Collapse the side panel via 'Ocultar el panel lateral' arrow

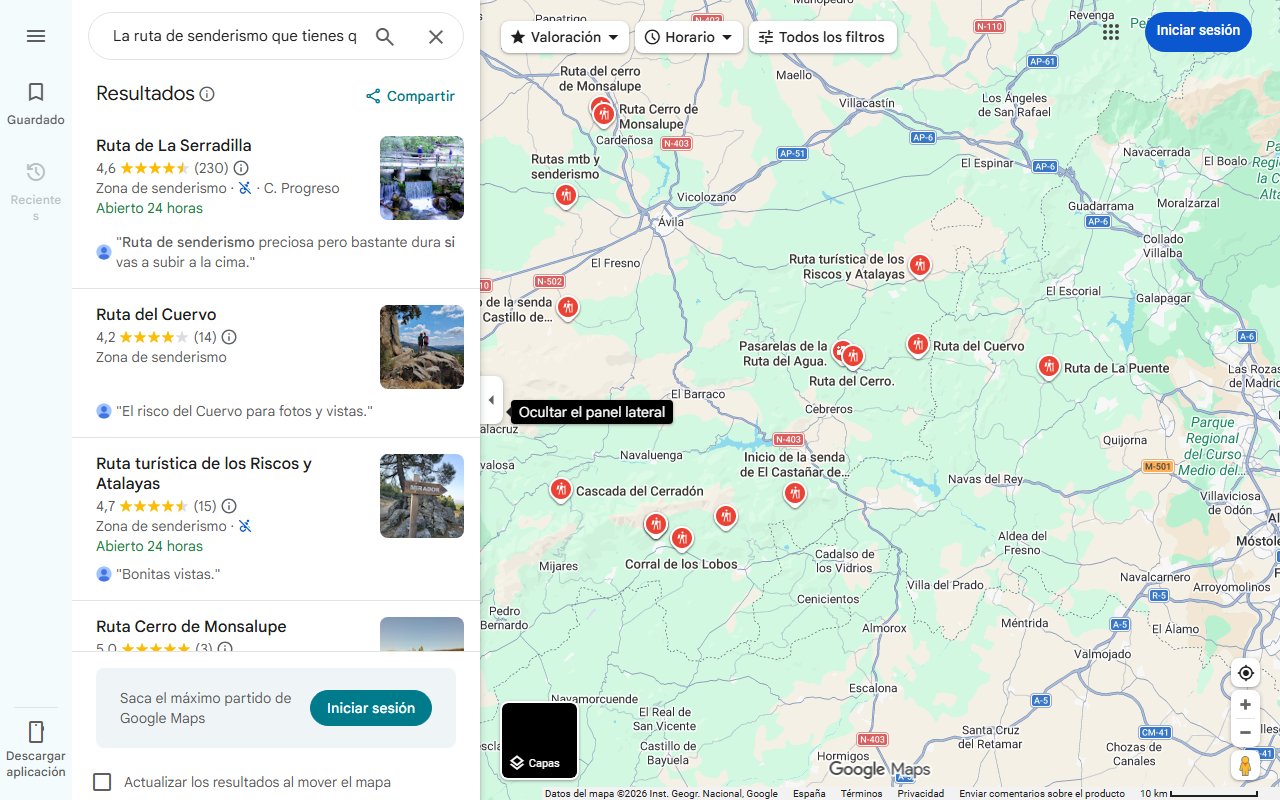[x=491, y=400]
